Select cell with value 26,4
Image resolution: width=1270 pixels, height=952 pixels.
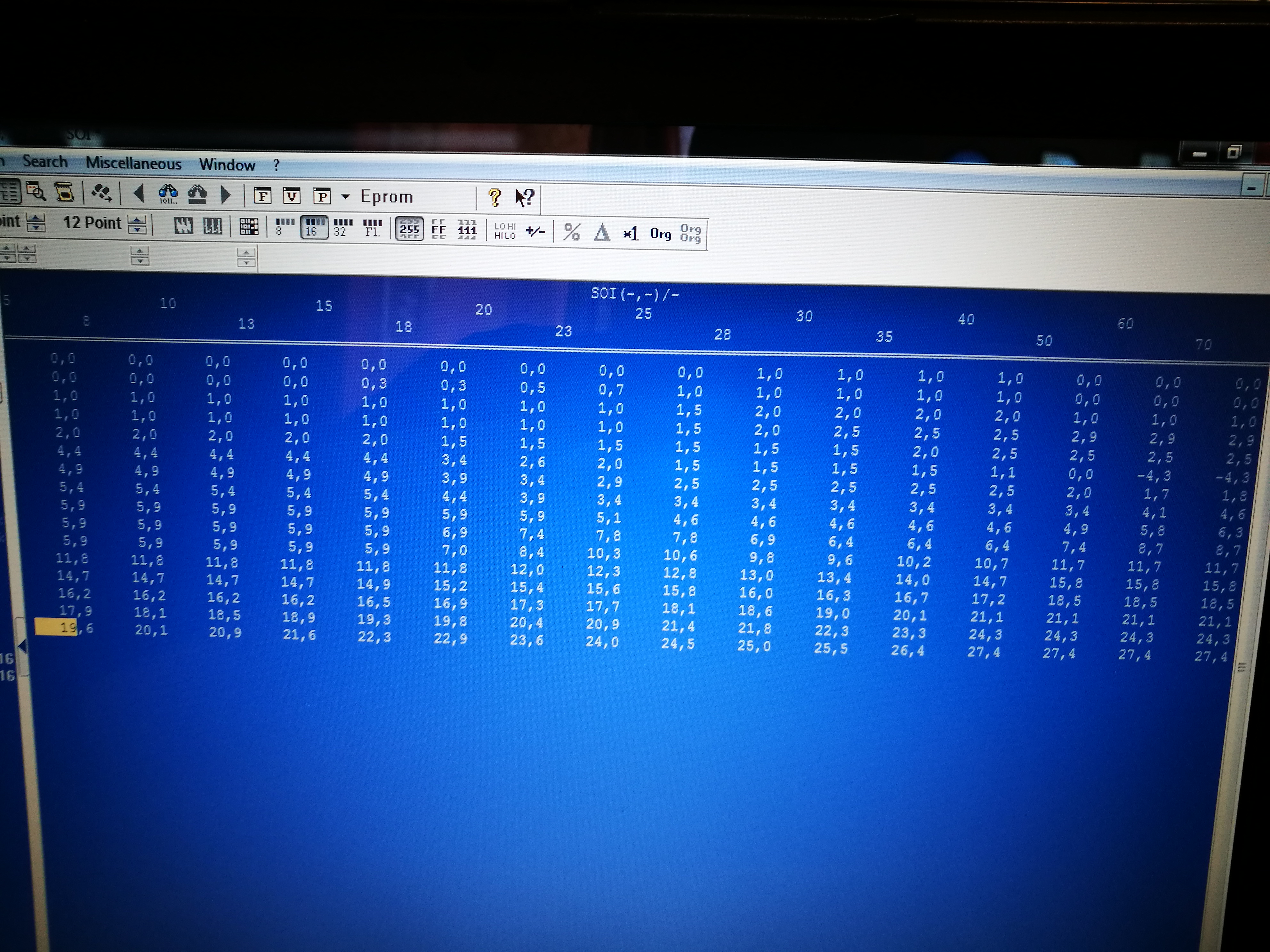click(907, 651)
